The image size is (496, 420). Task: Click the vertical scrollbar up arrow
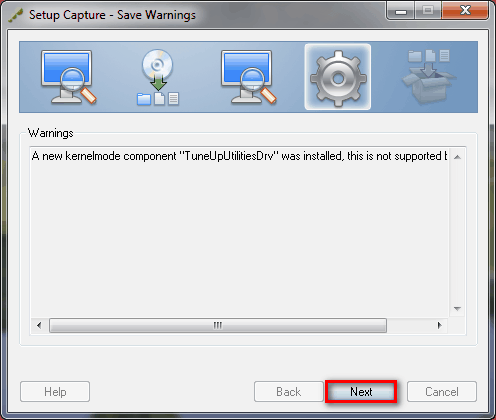pos(457,157)
